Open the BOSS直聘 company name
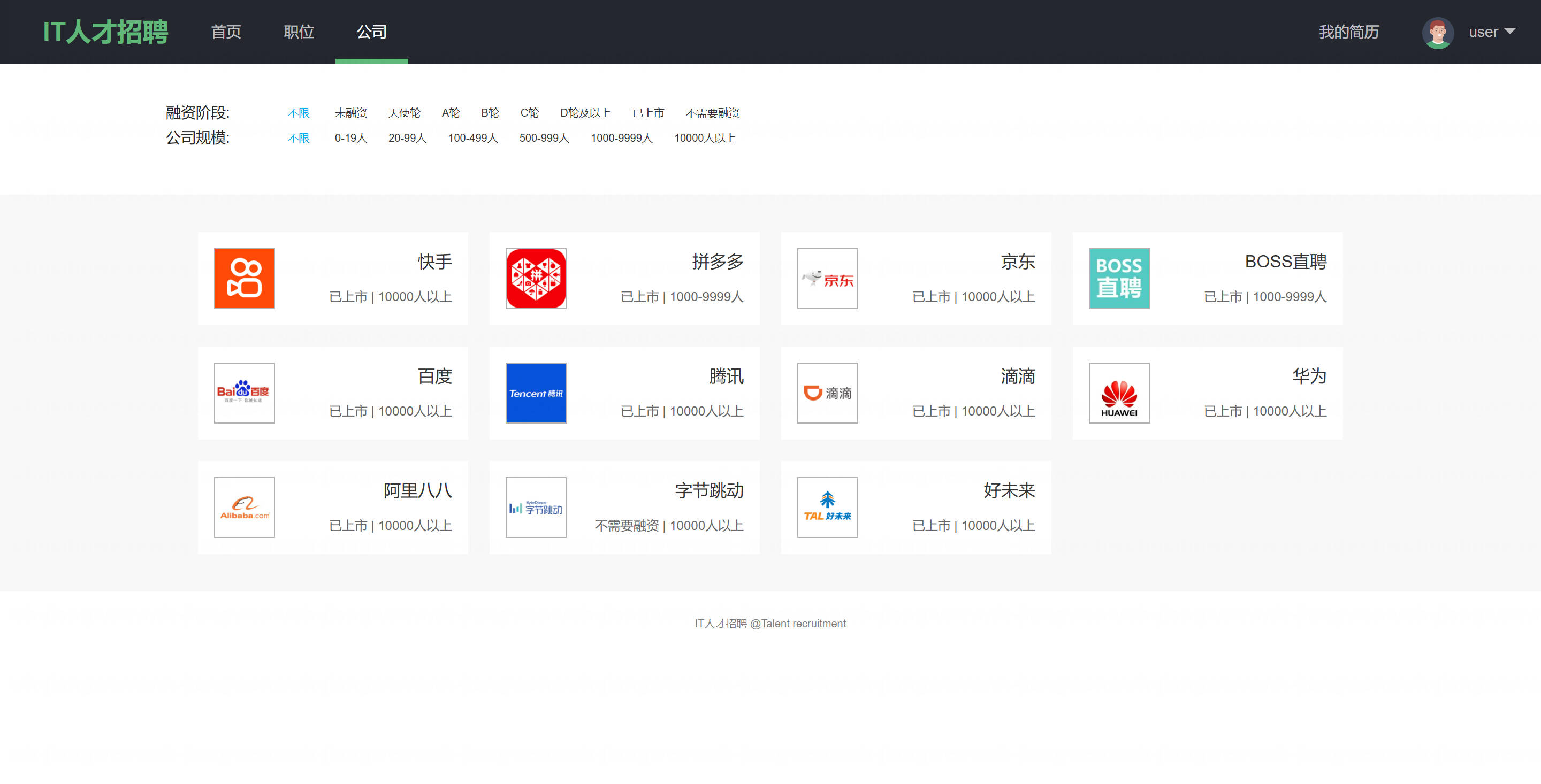Image resolution: width=1541 pixels, height=784 pixels. (1286, 262)
